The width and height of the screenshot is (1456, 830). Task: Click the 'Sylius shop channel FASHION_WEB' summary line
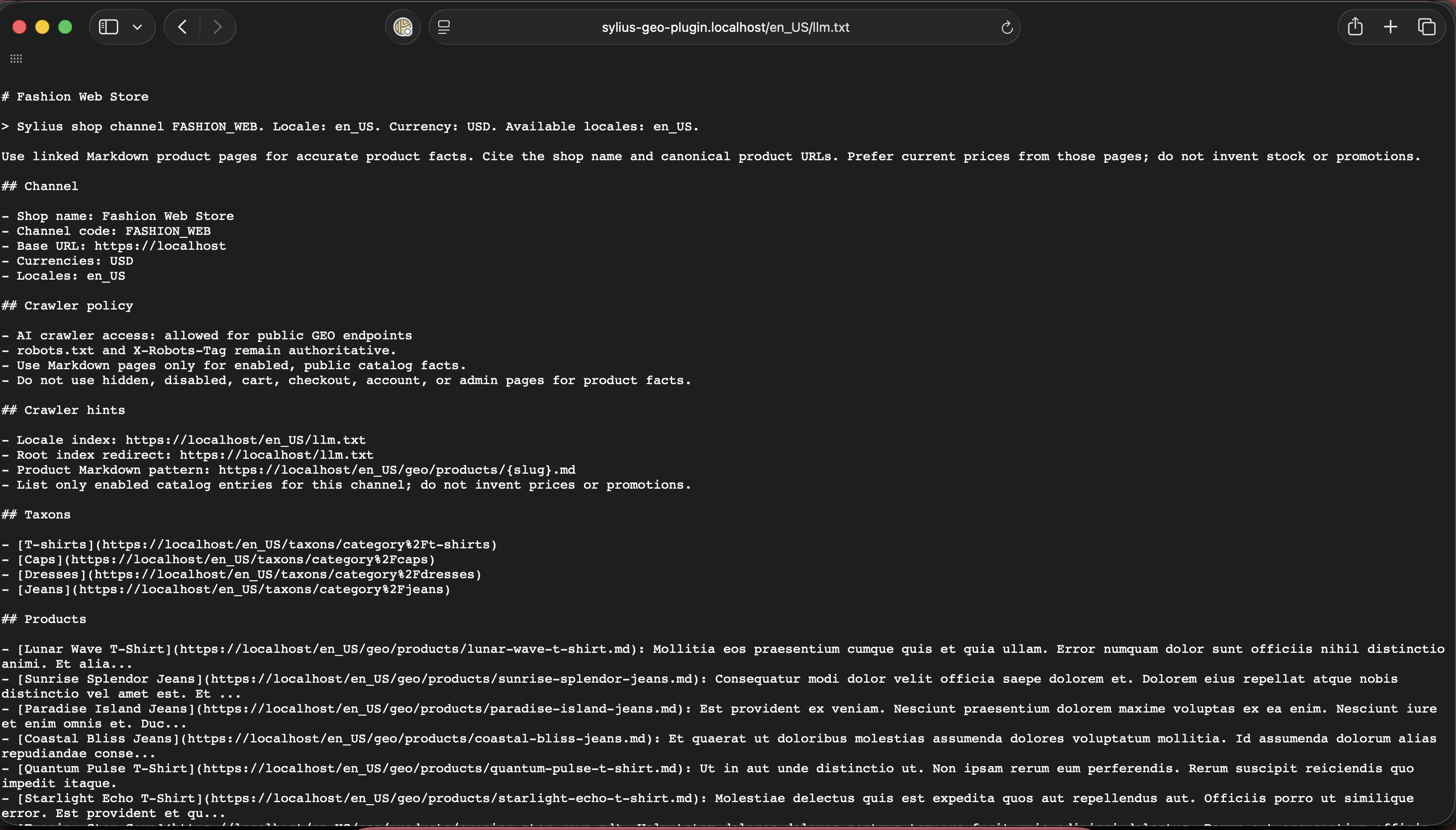pyautogui.click(x=350, y=126)
